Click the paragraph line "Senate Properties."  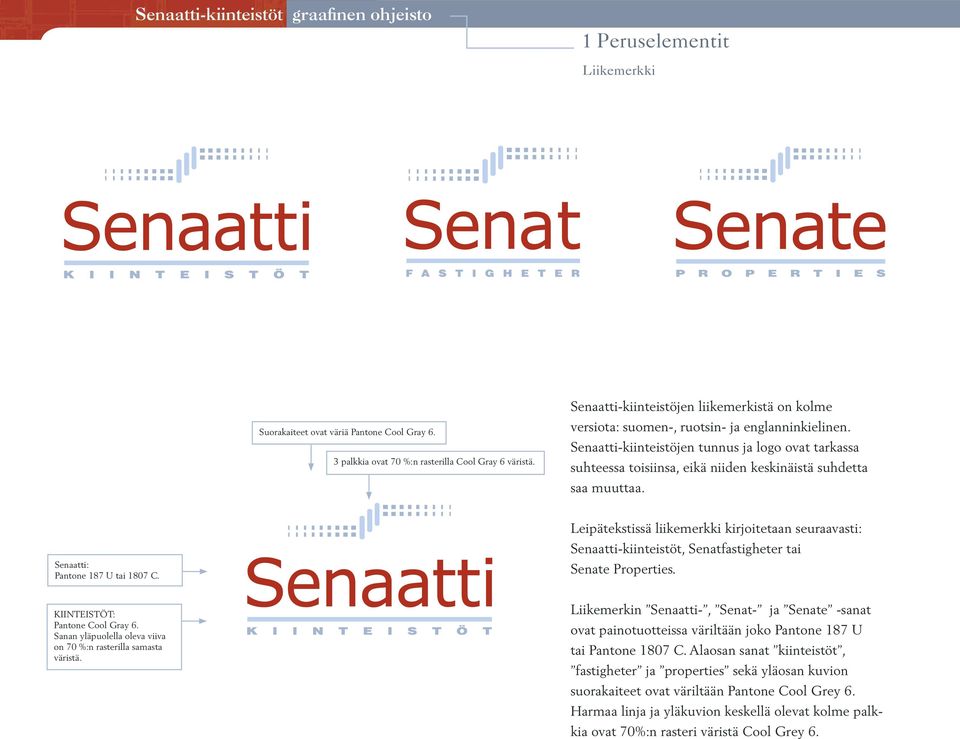[623, 569]
